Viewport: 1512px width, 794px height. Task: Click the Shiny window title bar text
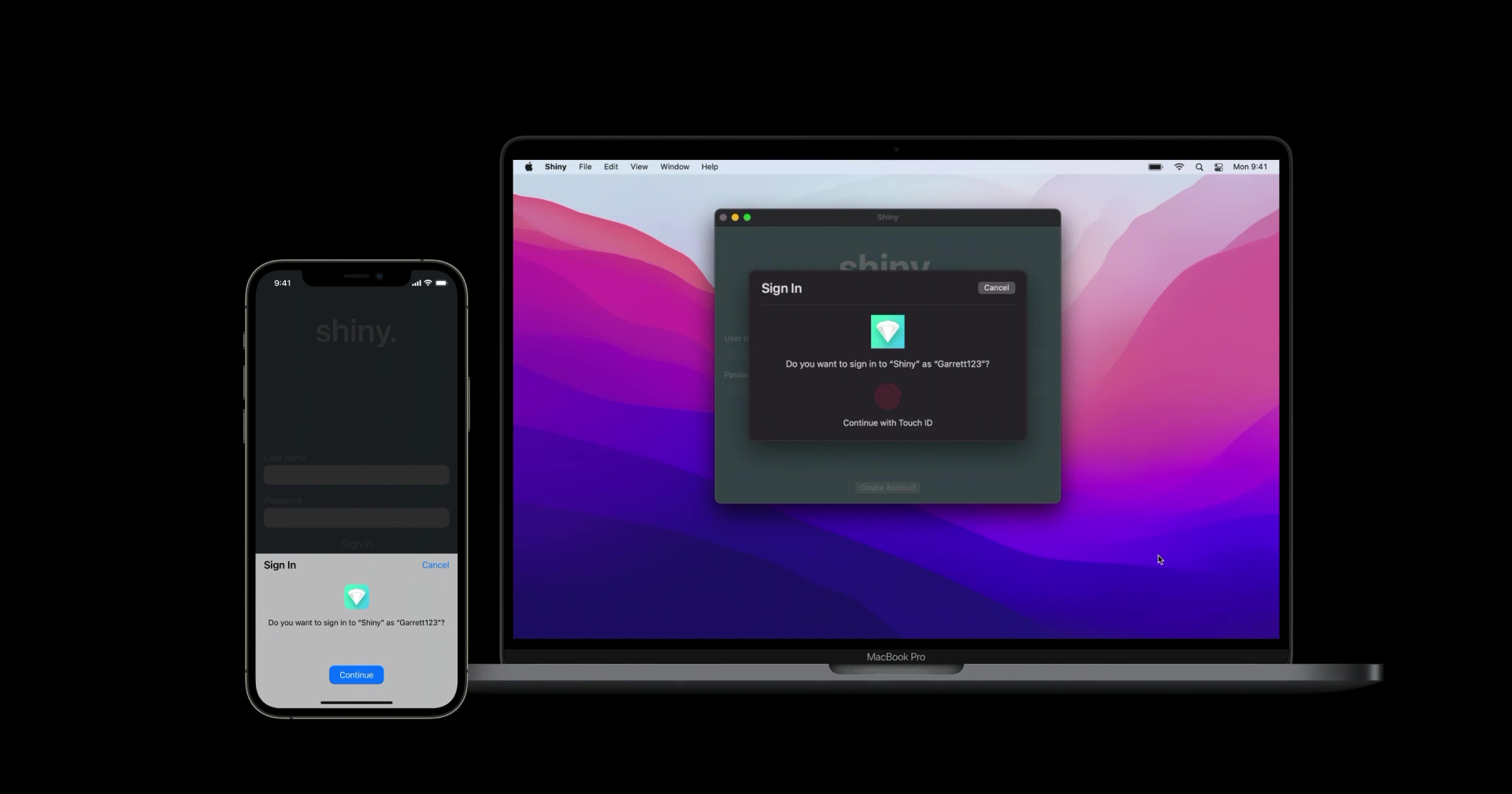888,217
